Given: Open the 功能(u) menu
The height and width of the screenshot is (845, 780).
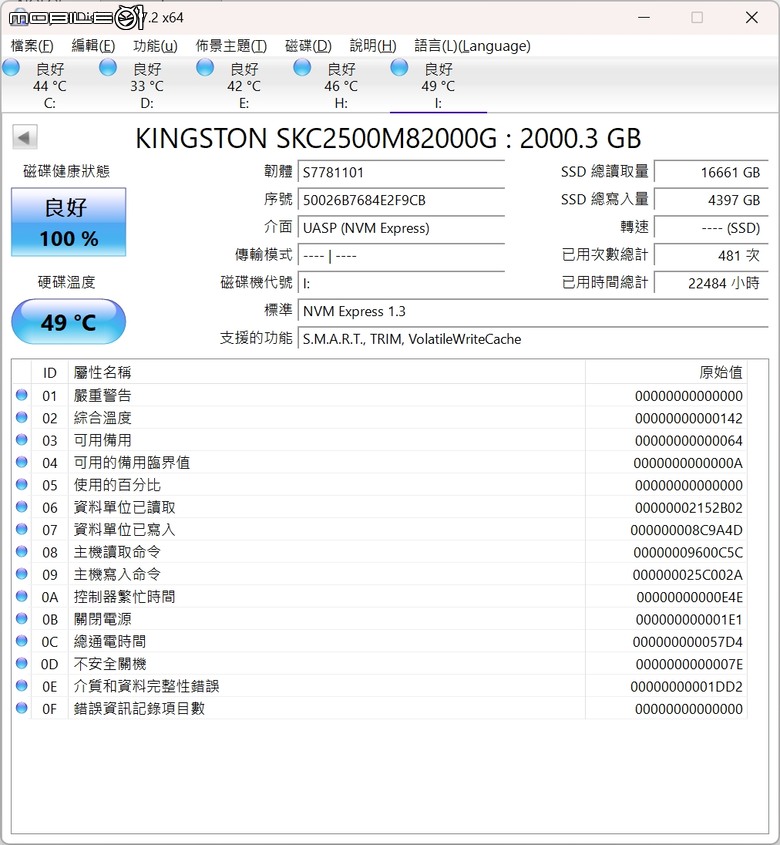Looking at the screenshot, I should pos(155,46).
